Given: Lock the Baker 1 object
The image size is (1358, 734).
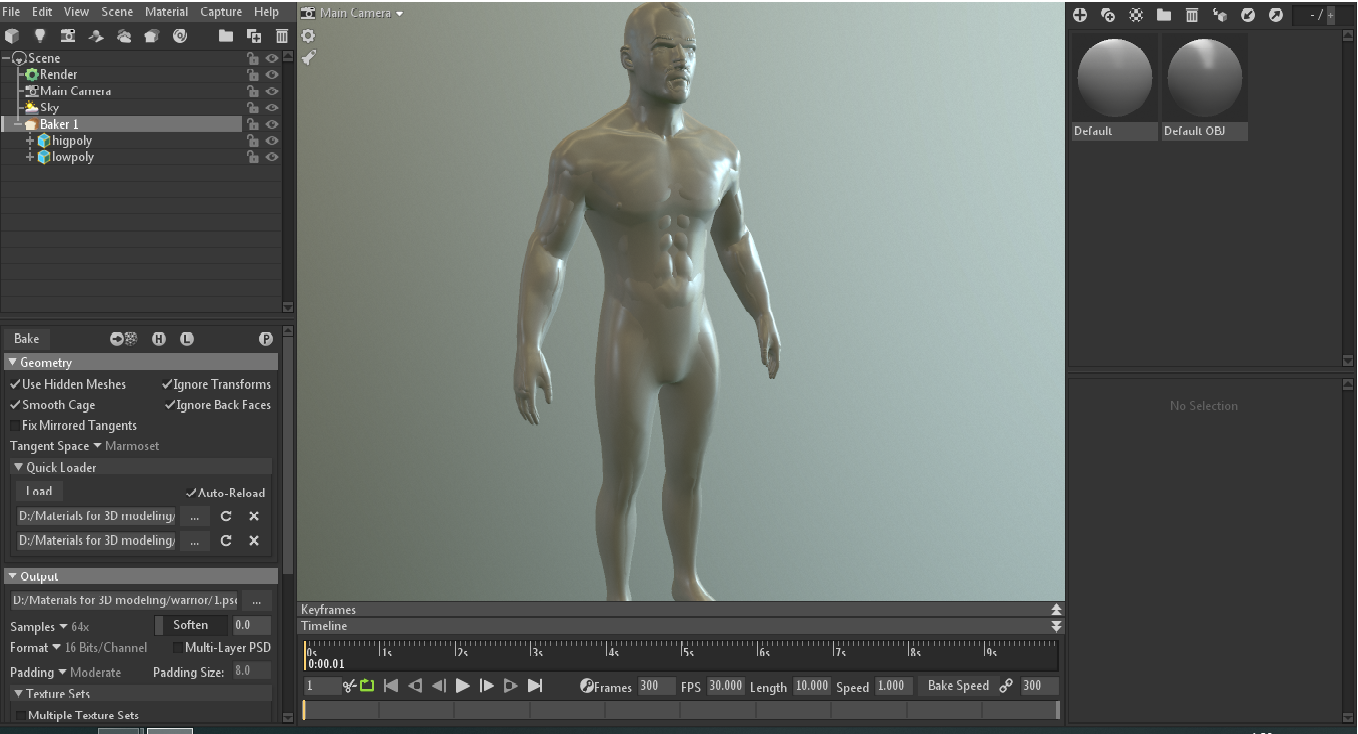Looking at the screenshot, I should [252, 124].
